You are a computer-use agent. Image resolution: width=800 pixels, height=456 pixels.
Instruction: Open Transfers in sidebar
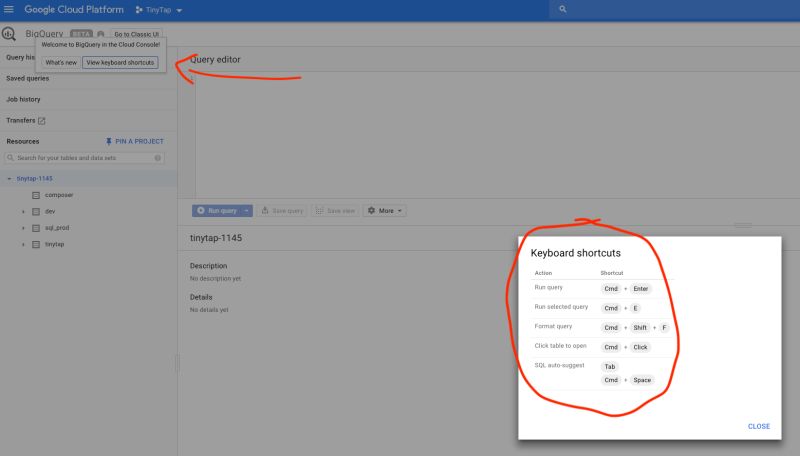[x=20, y=120]
